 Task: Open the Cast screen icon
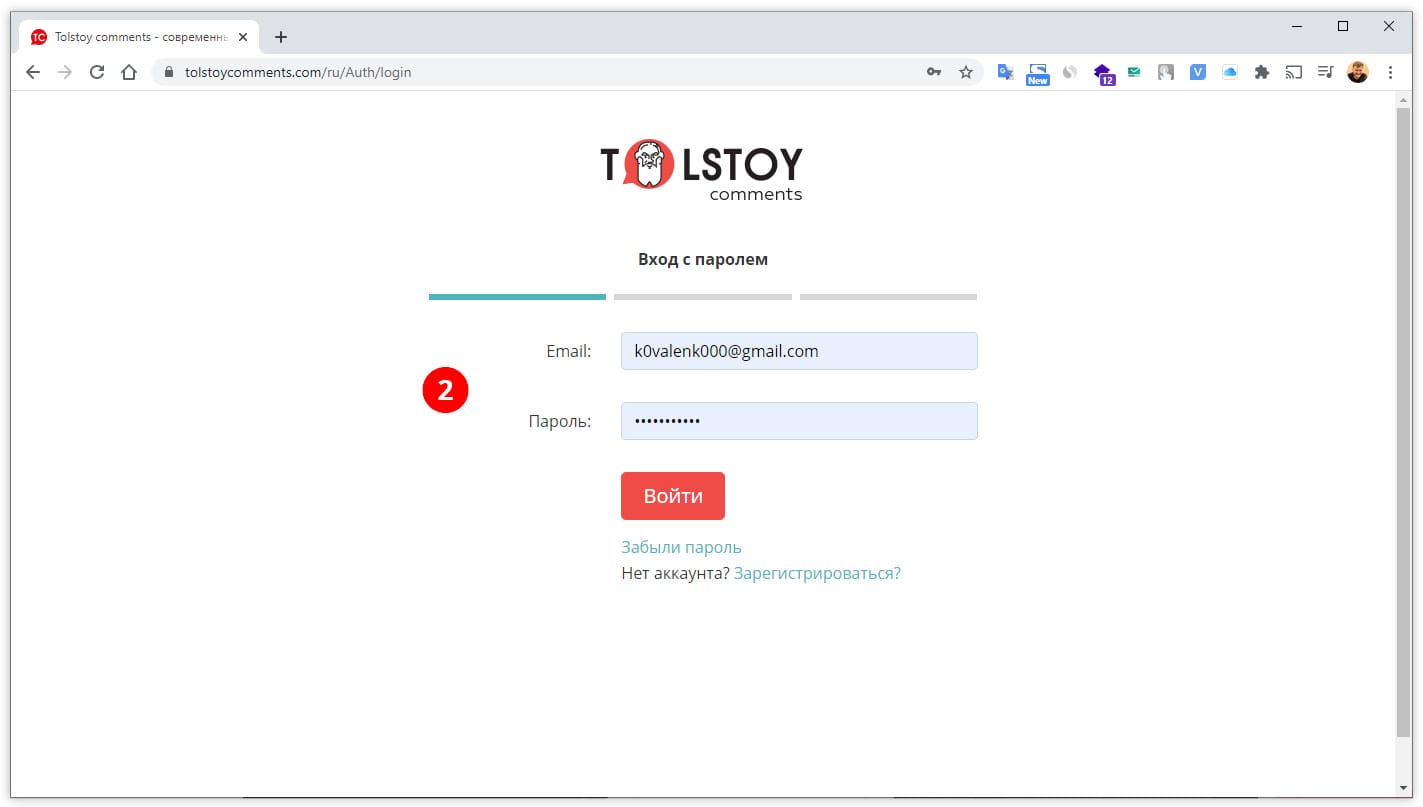coord(1294,72)
